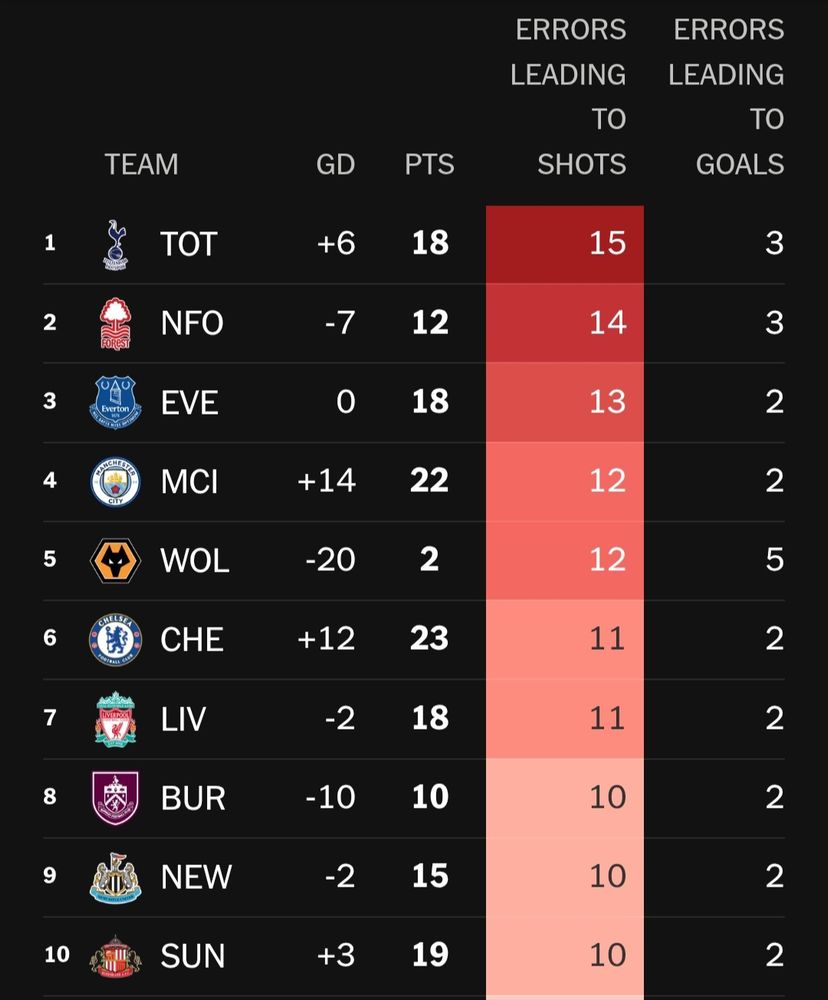Click the Newcastle United crest
This screenshot has height=1000, width=828.
pyautogui.click(x=116, y=876)
